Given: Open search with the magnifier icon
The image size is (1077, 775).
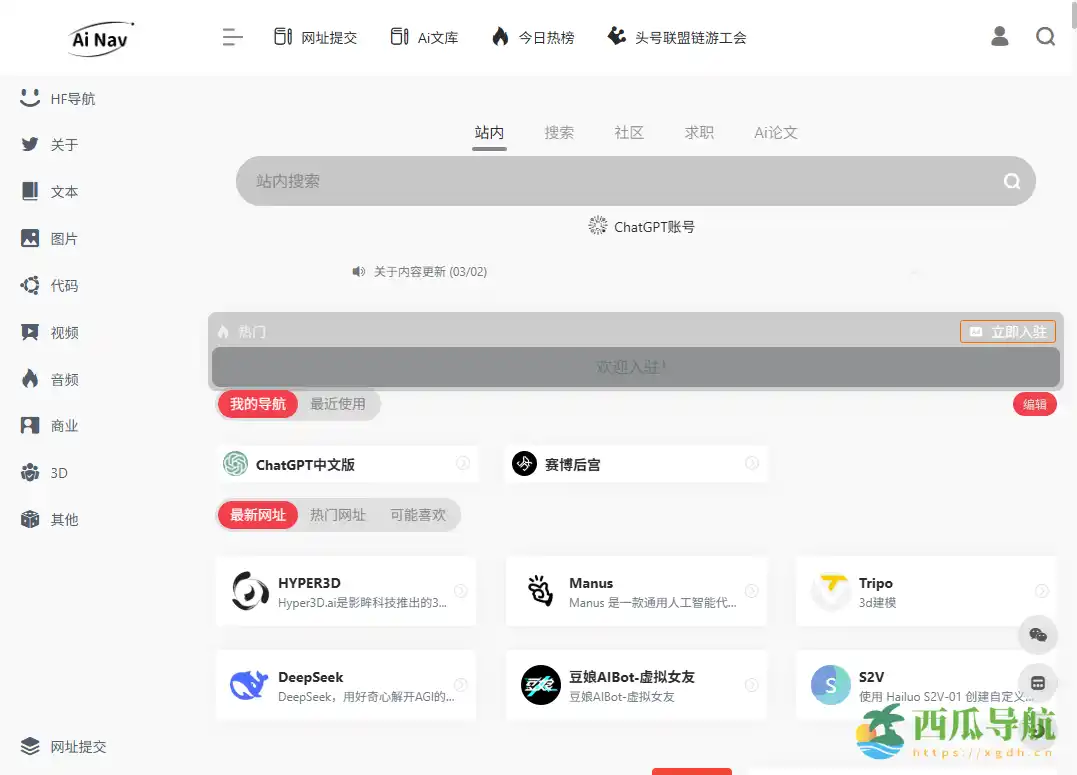Looking at the screenshot, I should tap(1046, 36).
